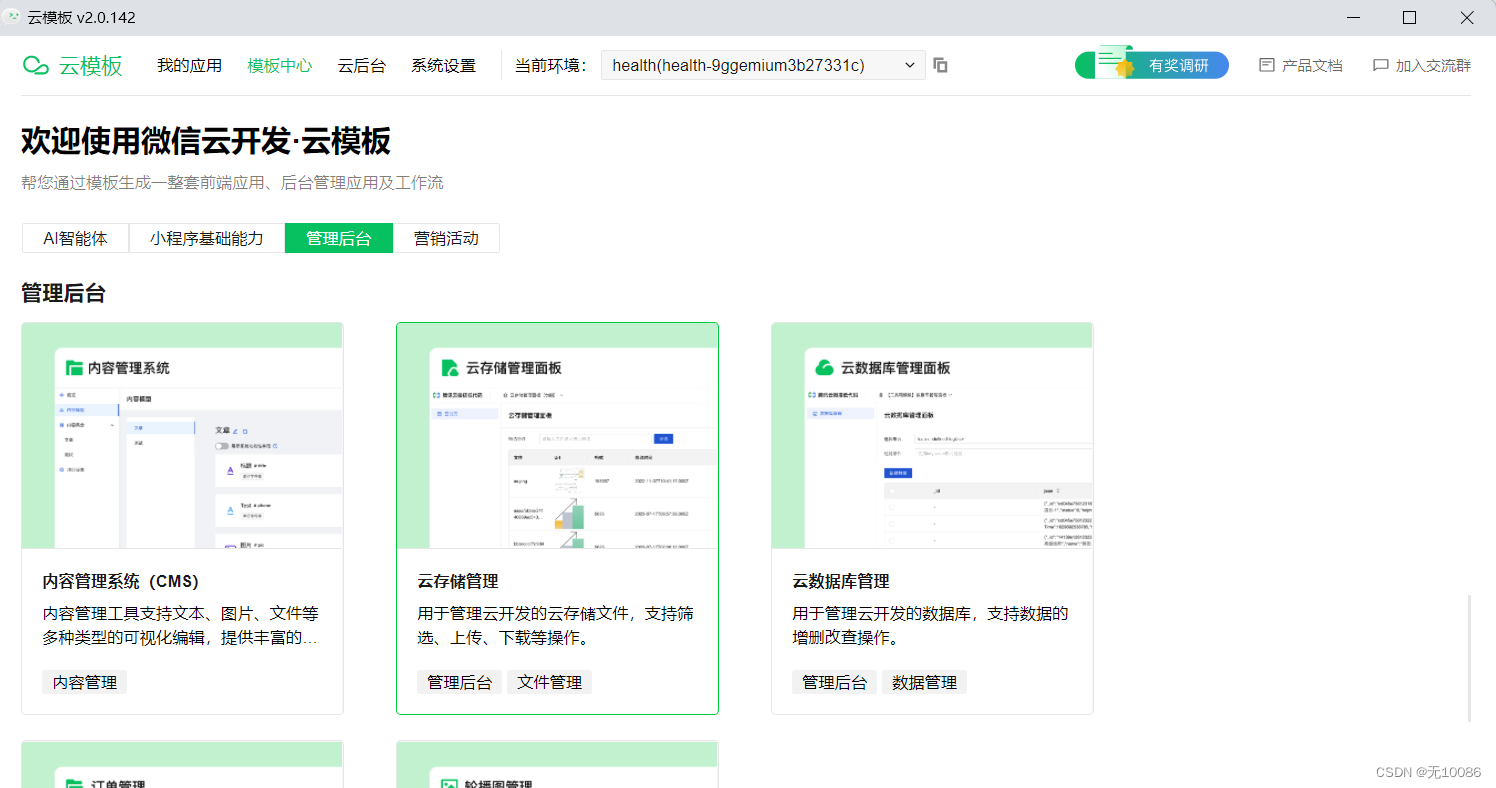Image resolution: width=1496 pixels, height=788 pixels.
Task: Switch to the AI智能体 tab
Action: point(75,238)
